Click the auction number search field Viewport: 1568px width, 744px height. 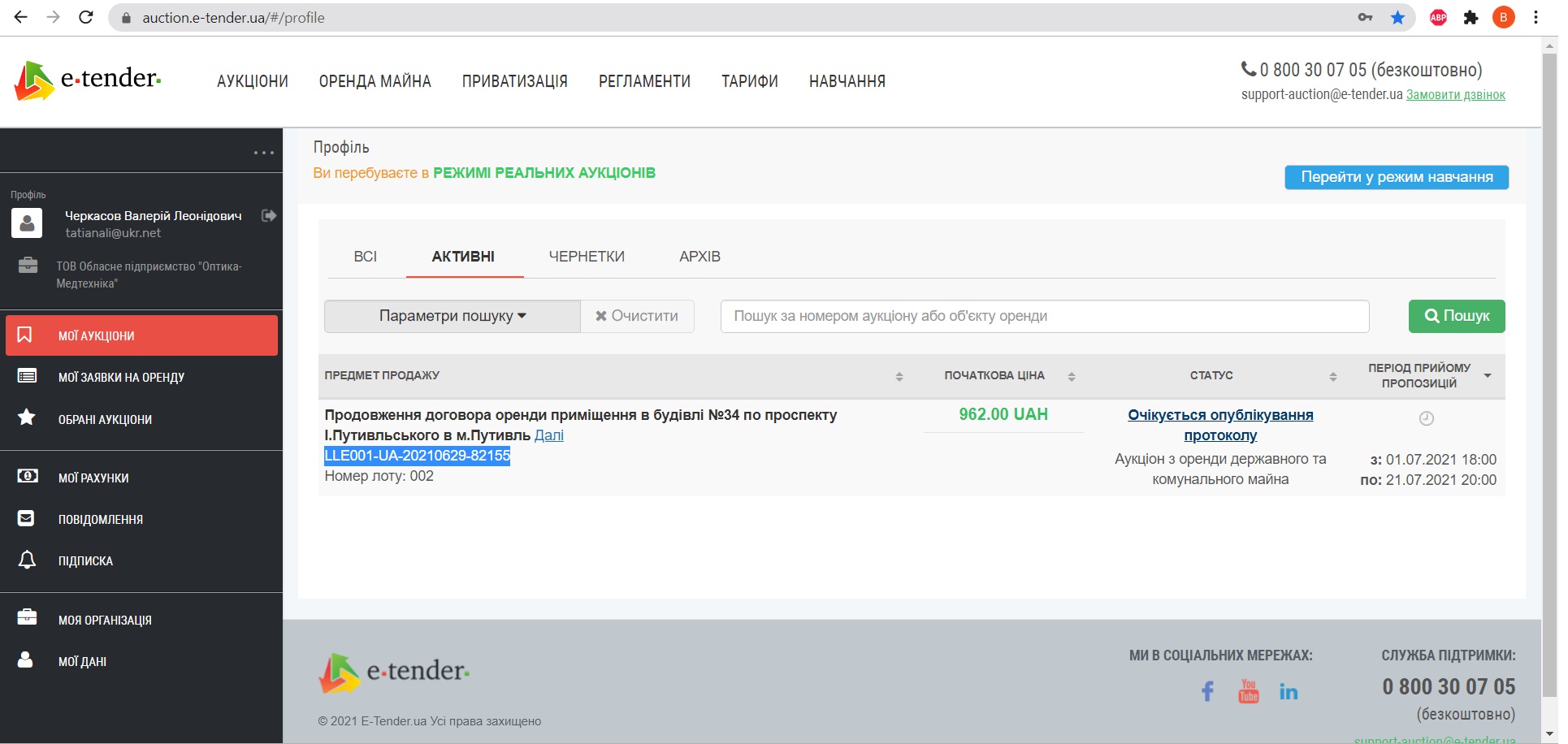1044,316
